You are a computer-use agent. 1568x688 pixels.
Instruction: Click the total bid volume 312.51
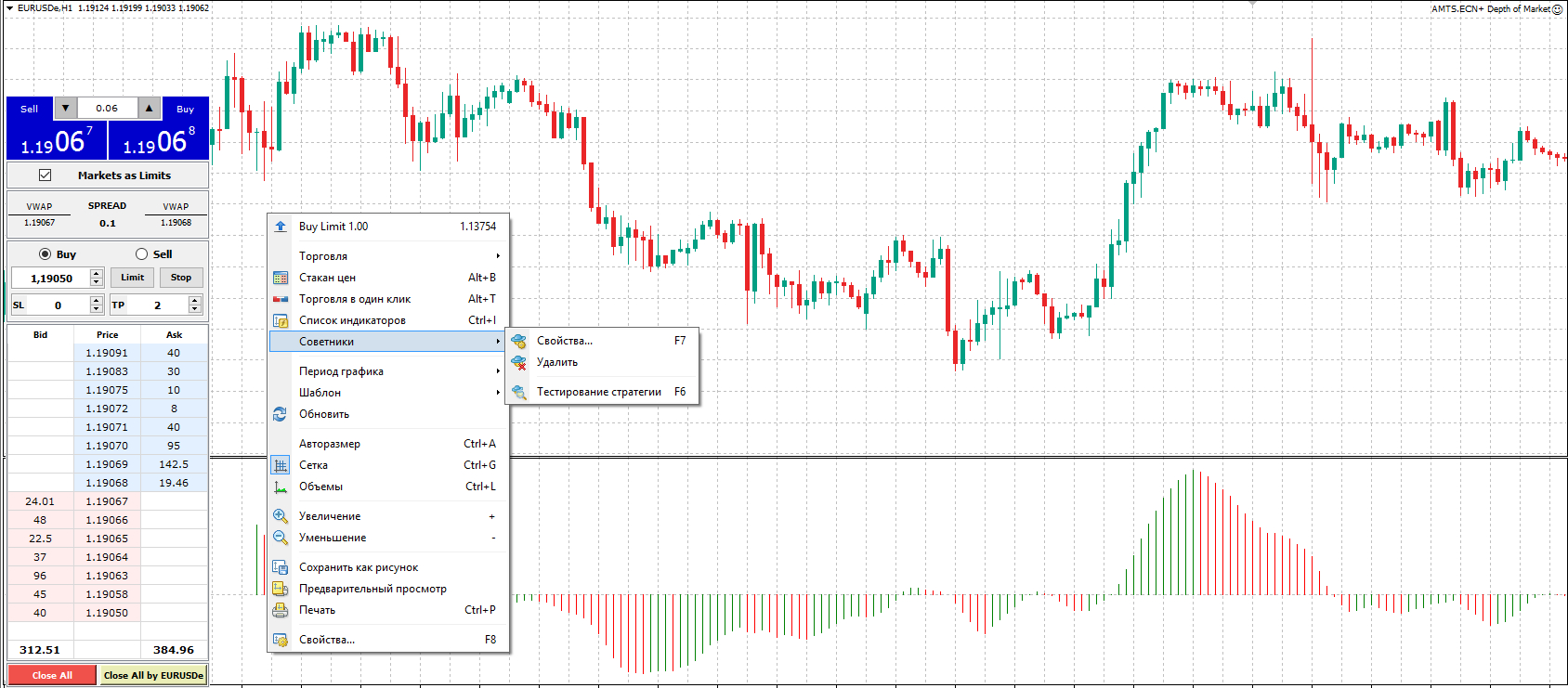tap(40, 650)
